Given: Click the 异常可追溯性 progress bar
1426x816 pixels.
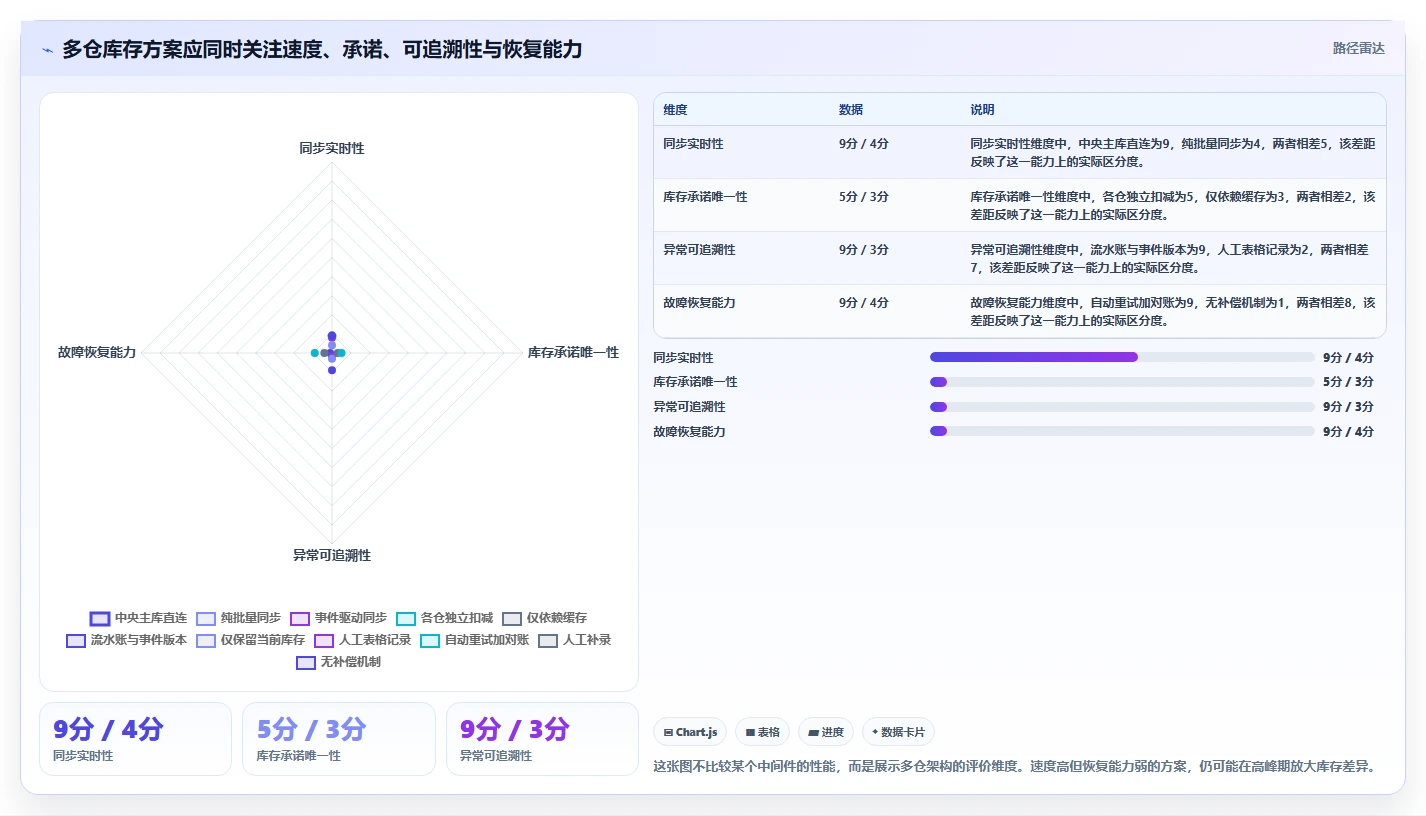Looking at the screenshot, I should coord(1122,407).
